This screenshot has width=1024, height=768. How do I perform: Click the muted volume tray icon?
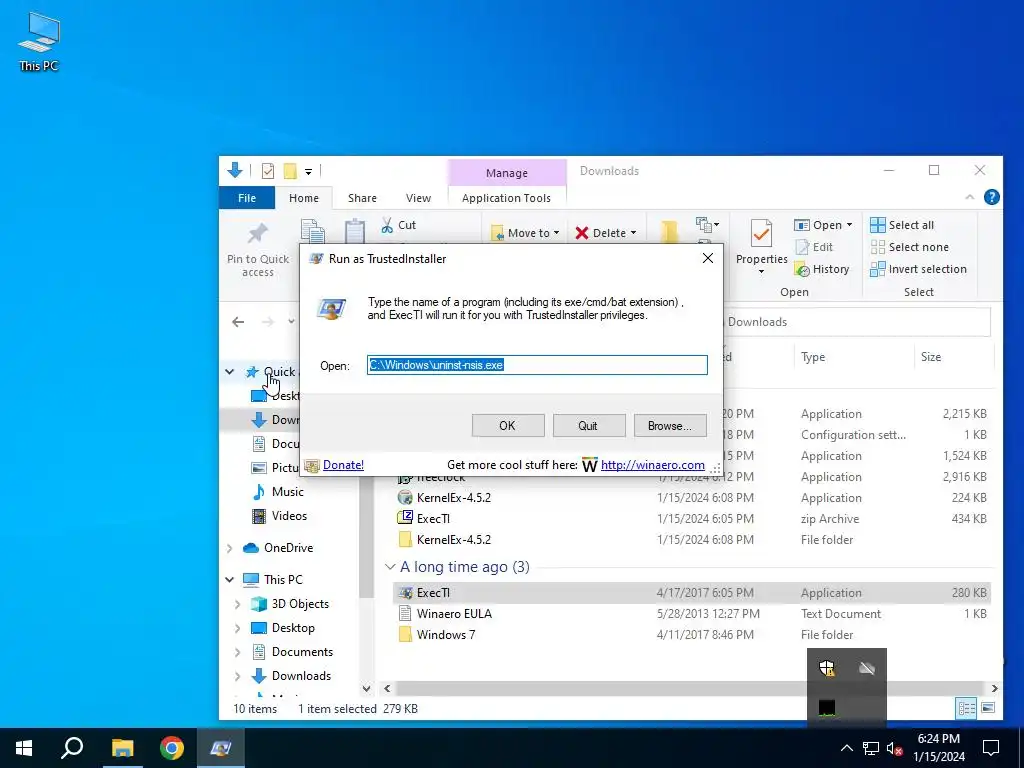point(894,748)
